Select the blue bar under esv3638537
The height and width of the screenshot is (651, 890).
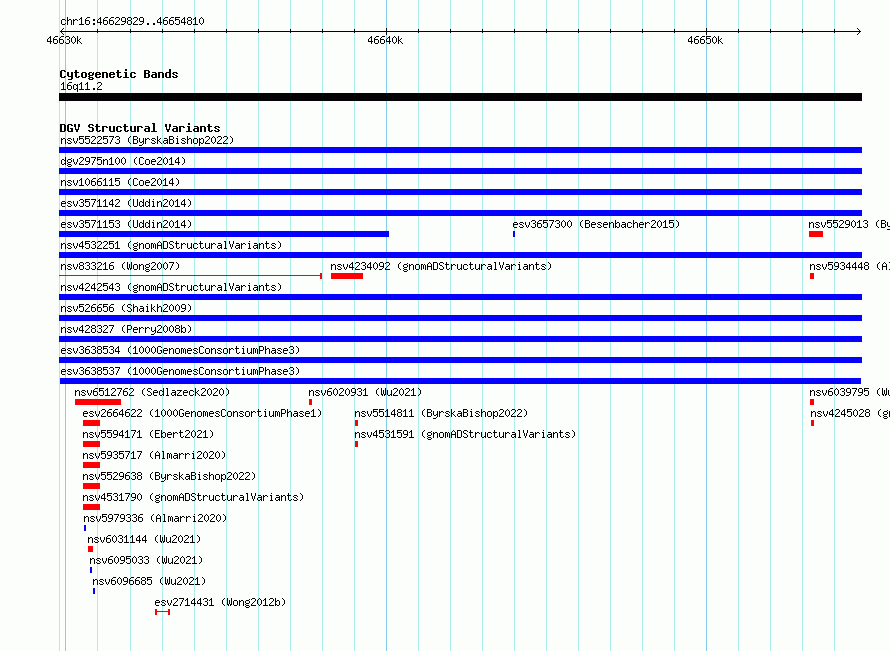coord(460,381)
